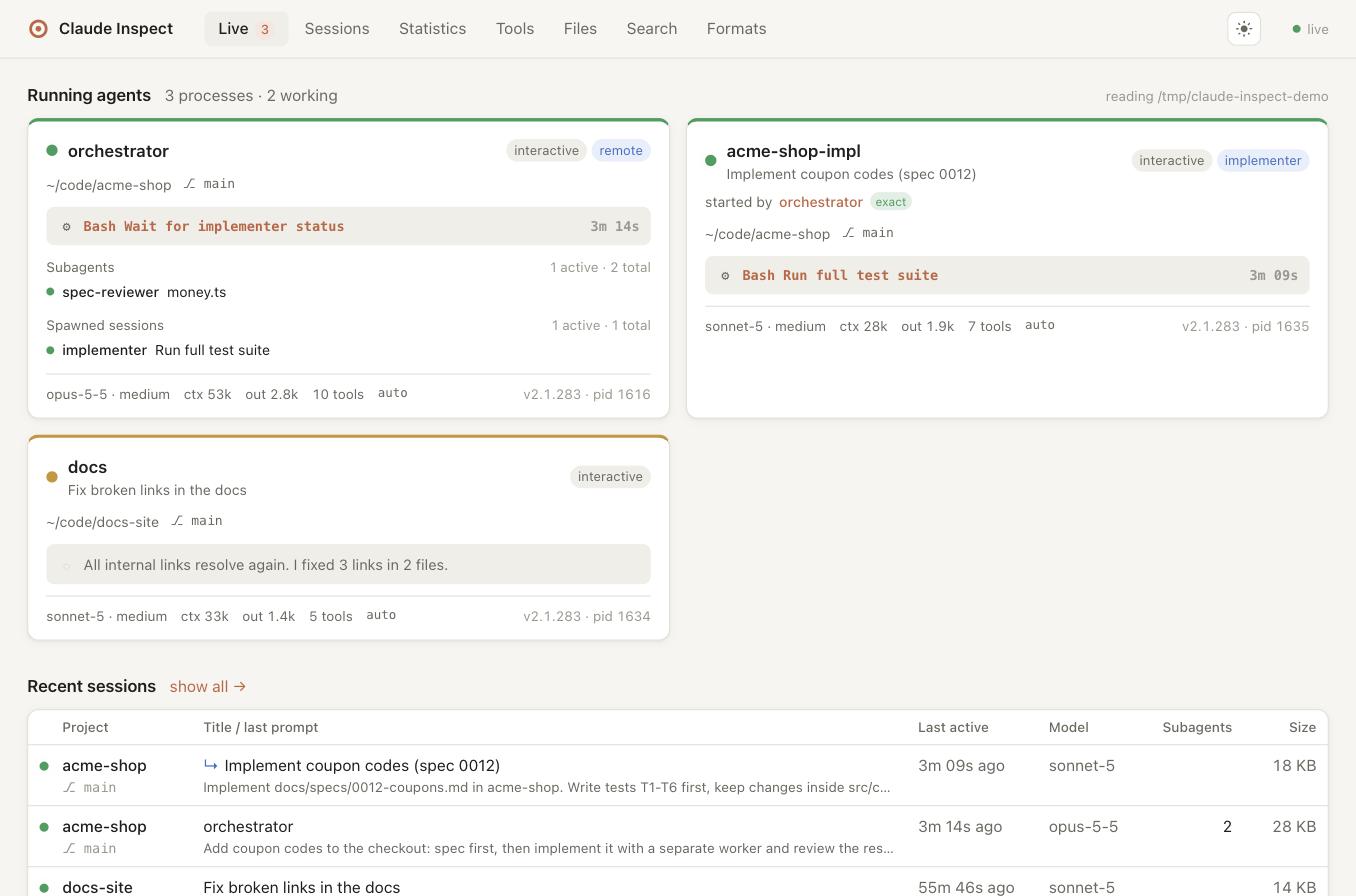Click the Claude Inspect logo icon
This screenshot has height=896, width=1356.
[x=38, y=29]
